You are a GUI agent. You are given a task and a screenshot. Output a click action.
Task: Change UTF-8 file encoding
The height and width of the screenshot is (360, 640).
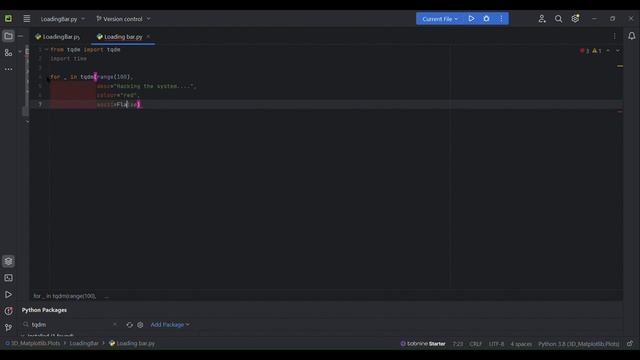(x=496, y=344)
